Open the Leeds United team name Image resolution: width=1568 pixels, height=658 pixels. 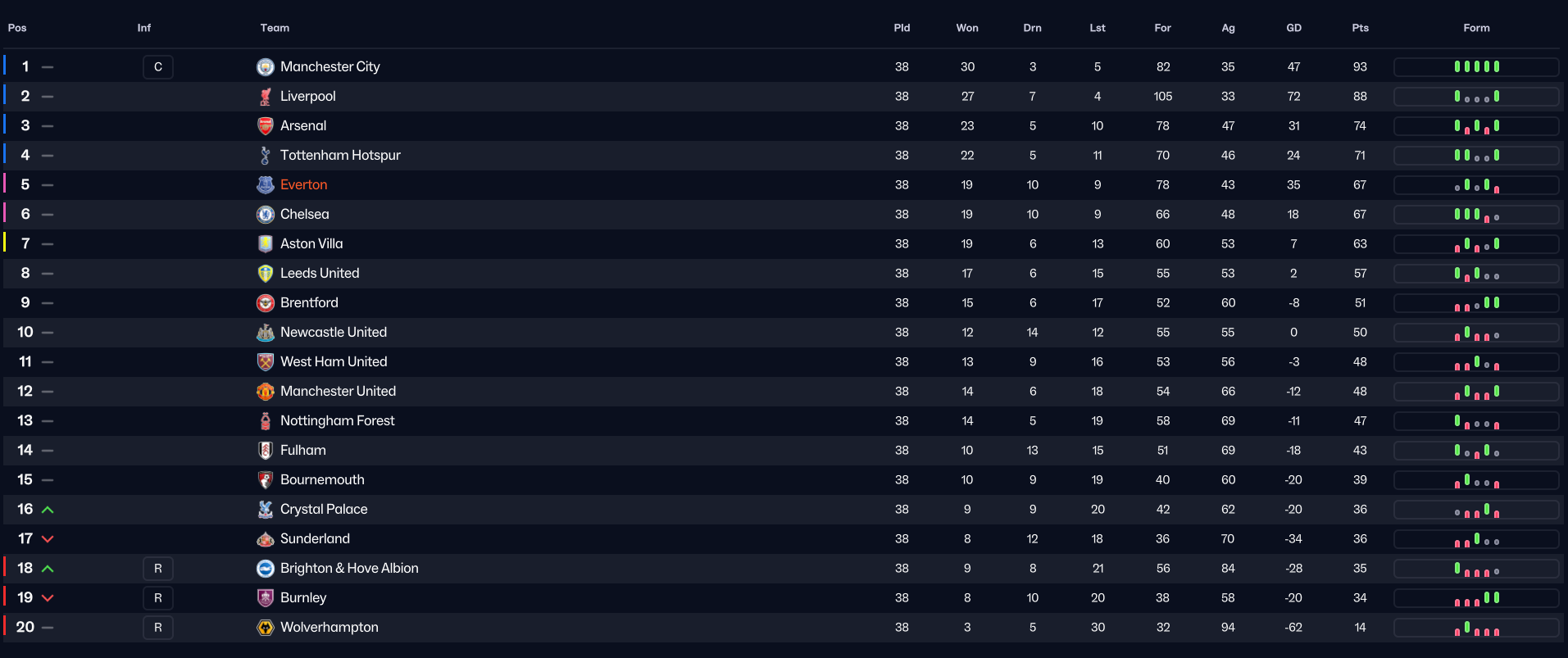click(x=320, y=274)
